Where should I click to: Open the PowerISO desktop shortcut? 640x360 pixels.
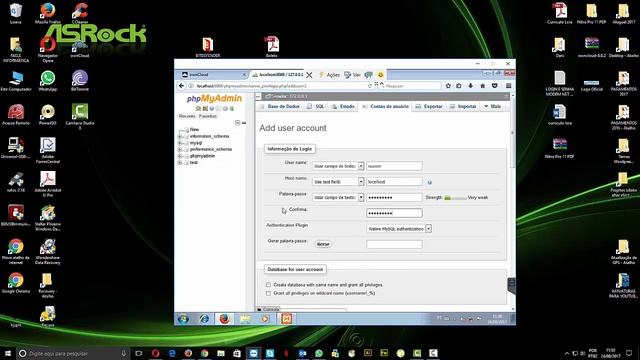click(x=48, y=115)
